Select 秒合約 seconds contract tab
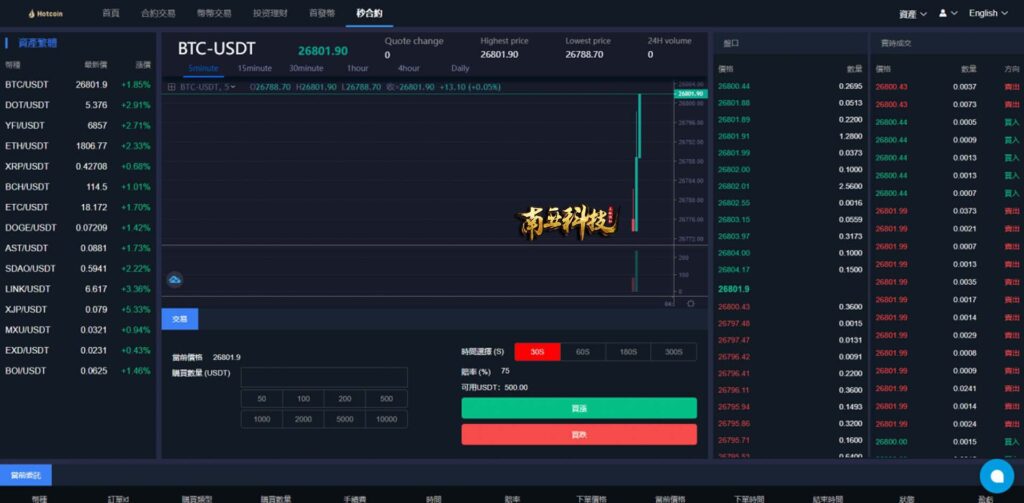Image resolution: width=1024 pixels, height=503 pixels. coord(370,13)
